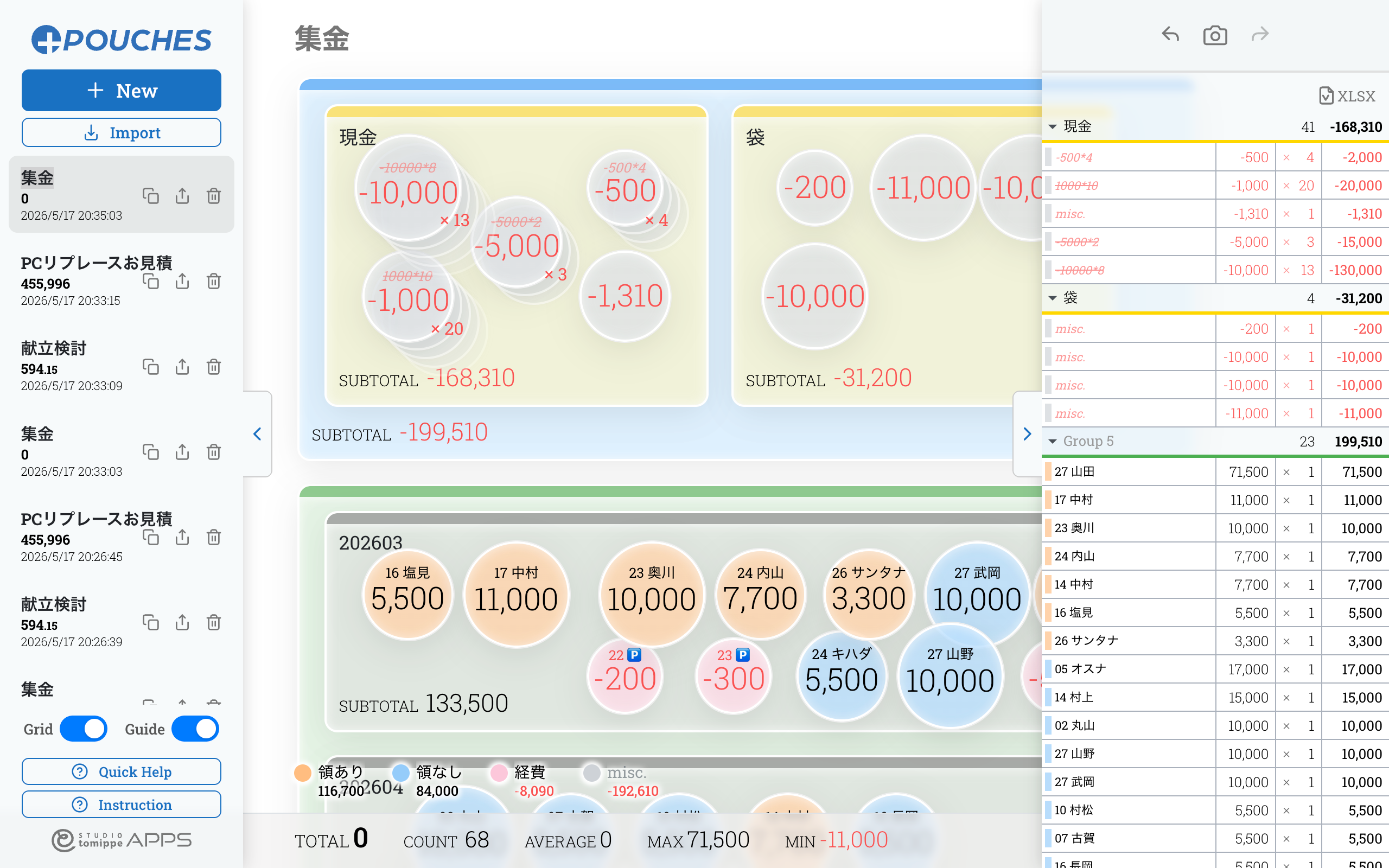Viewport: 1389px width, 868px height.
Task: Open 献立検討 document dated 20:33:09
Action: 121,366
